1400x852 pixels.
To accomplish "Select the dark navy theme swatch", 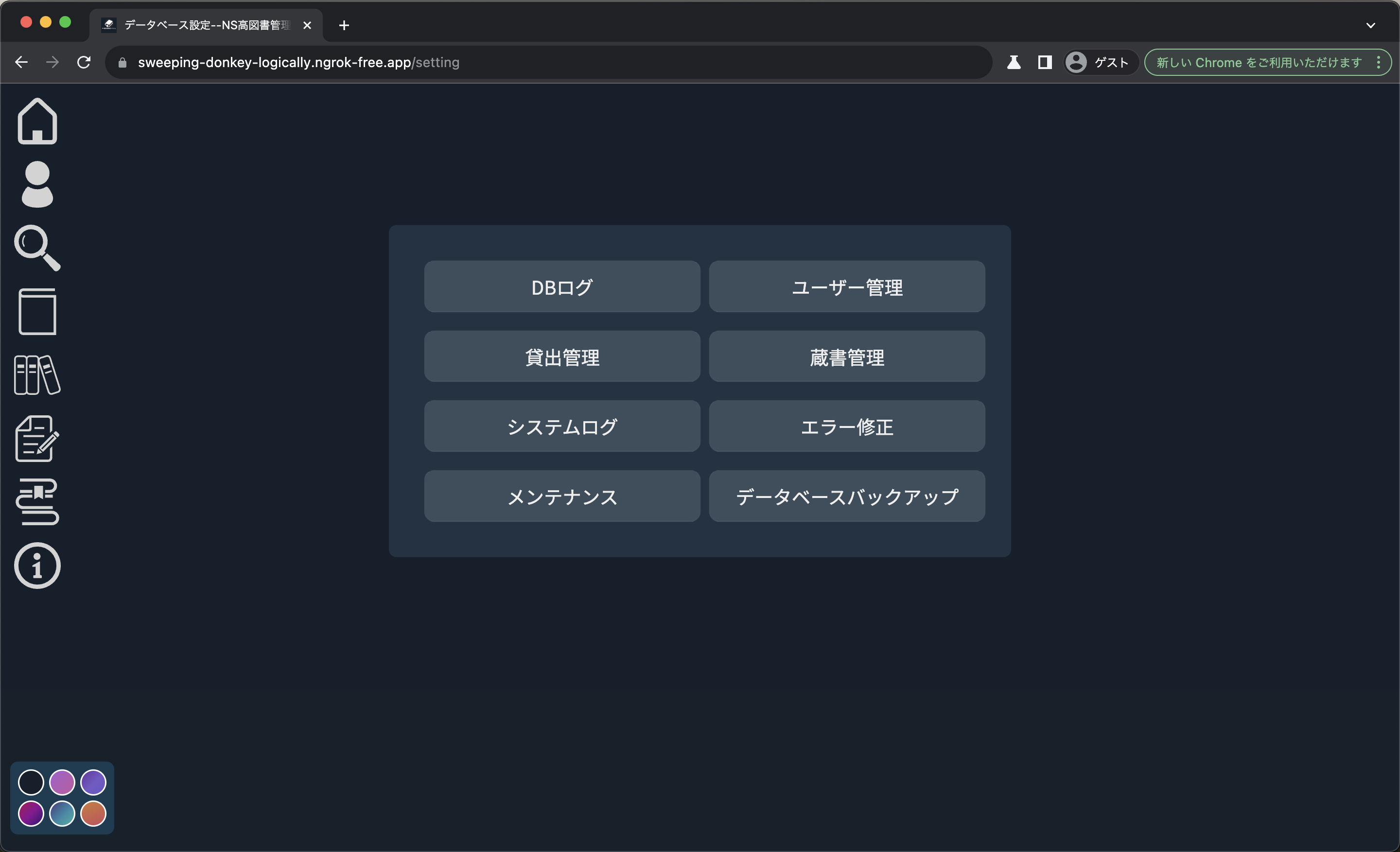I will click(x=31, y=782).
